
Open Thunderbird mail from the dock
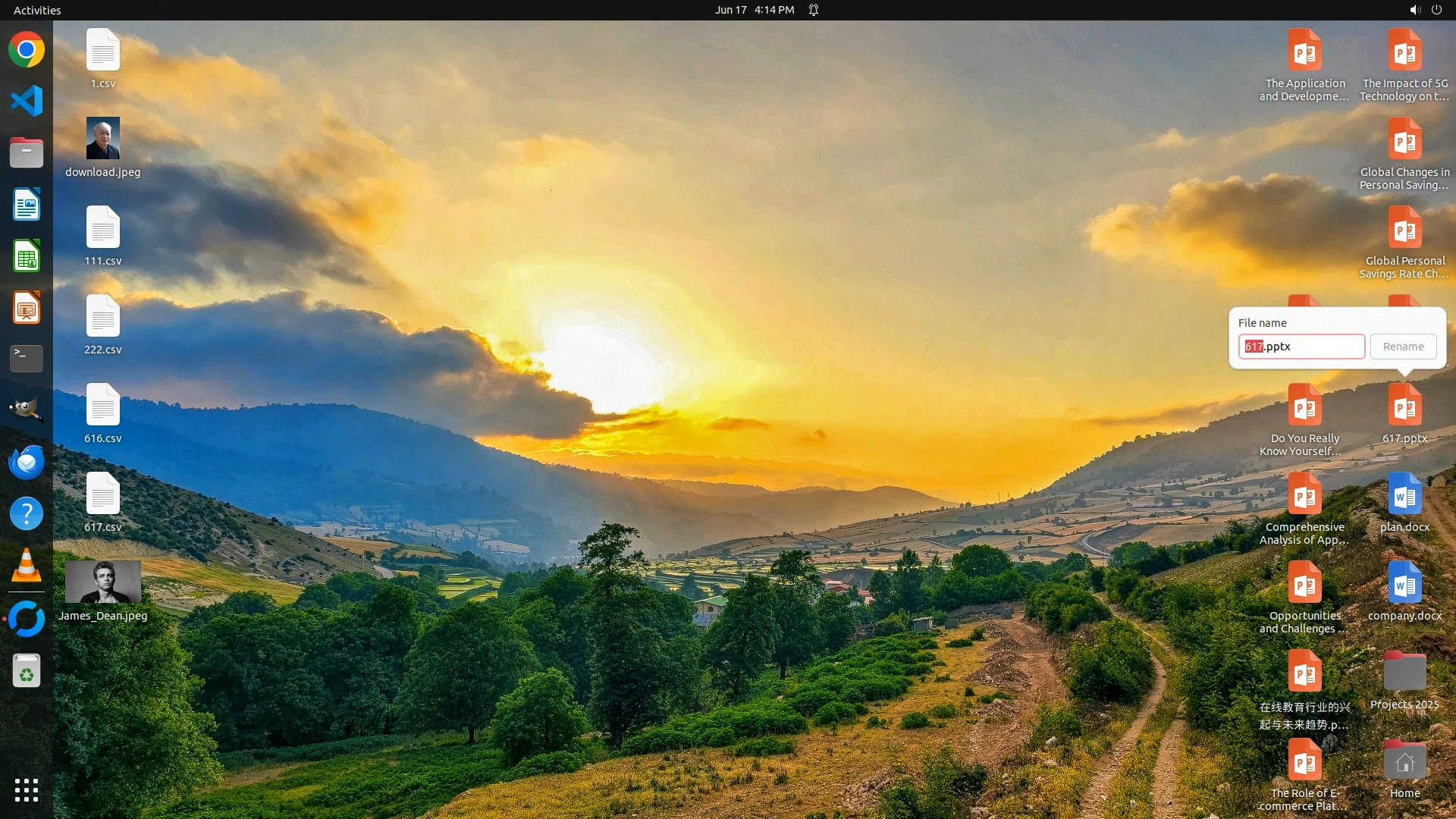27,462
